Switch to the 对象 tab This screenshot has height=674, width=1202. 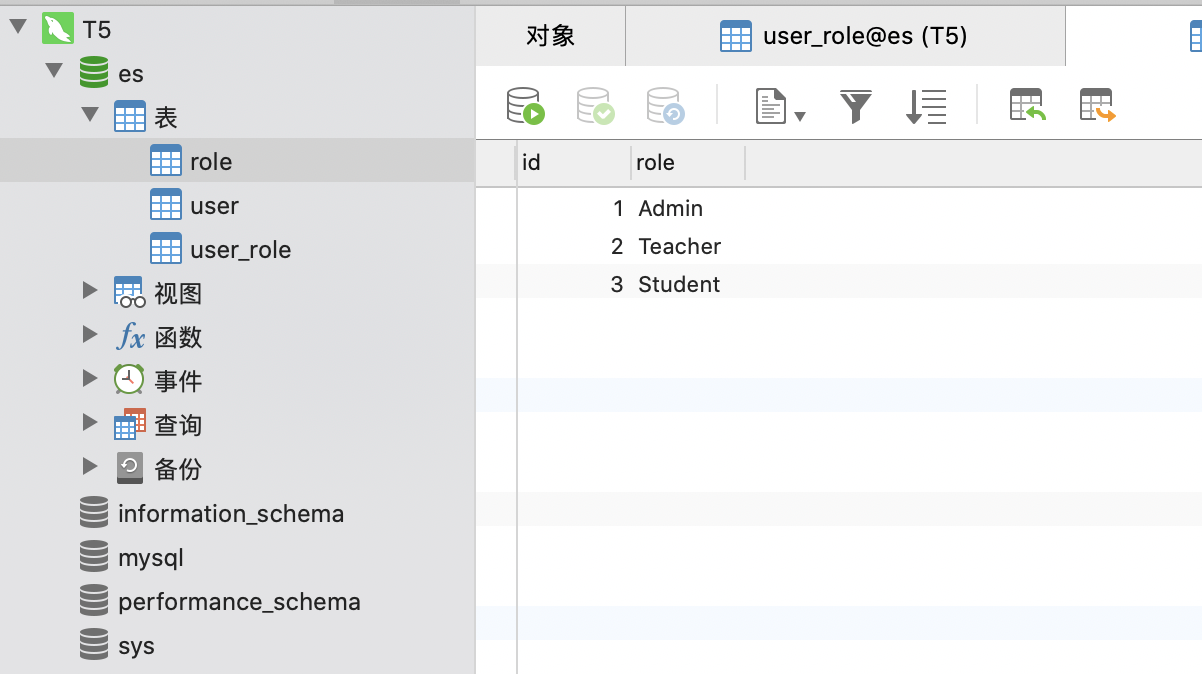[550, 34]
